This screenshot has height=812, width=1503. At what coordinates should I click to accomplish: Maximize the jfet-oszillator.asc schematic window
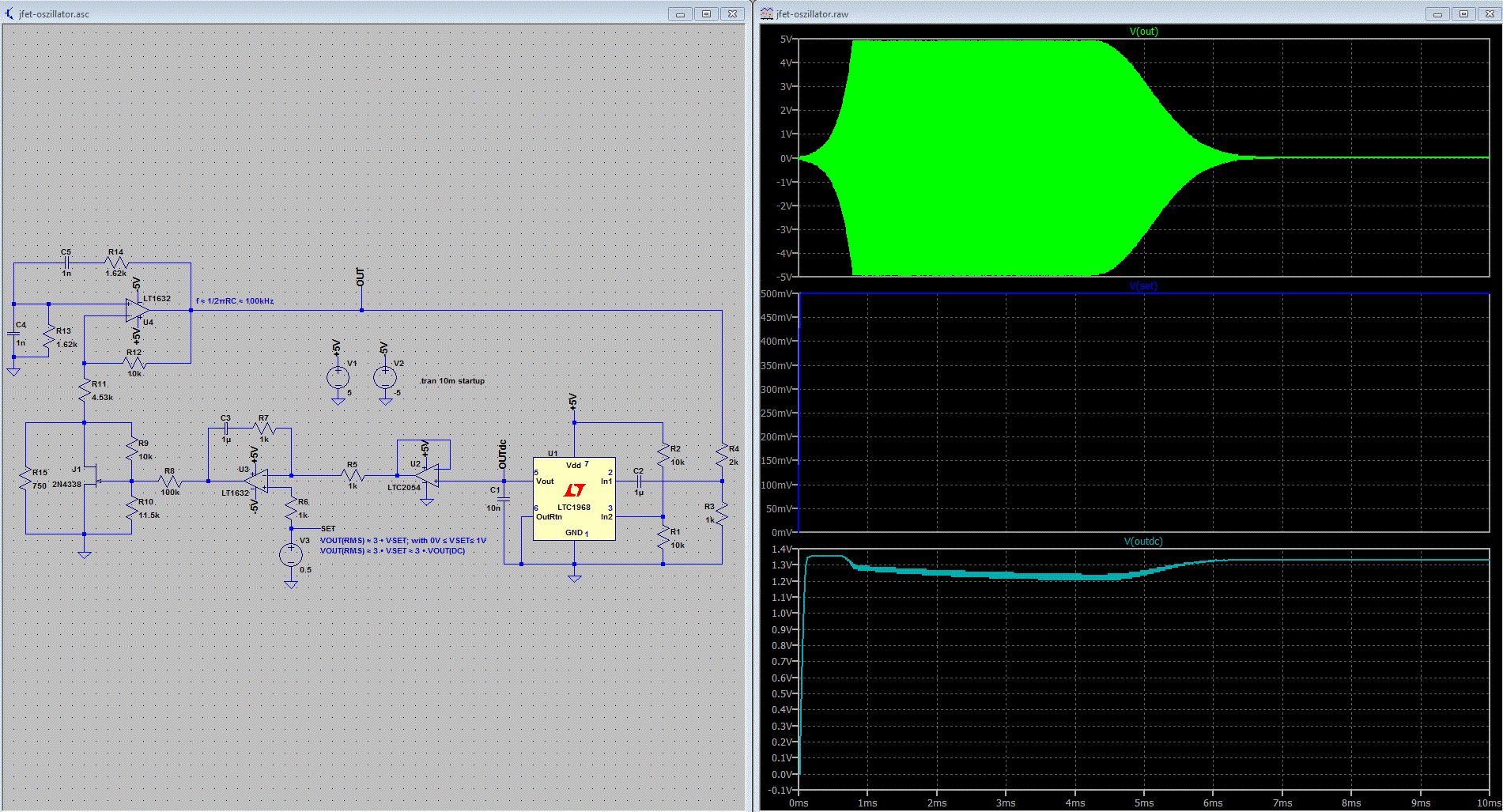point(706,13)
